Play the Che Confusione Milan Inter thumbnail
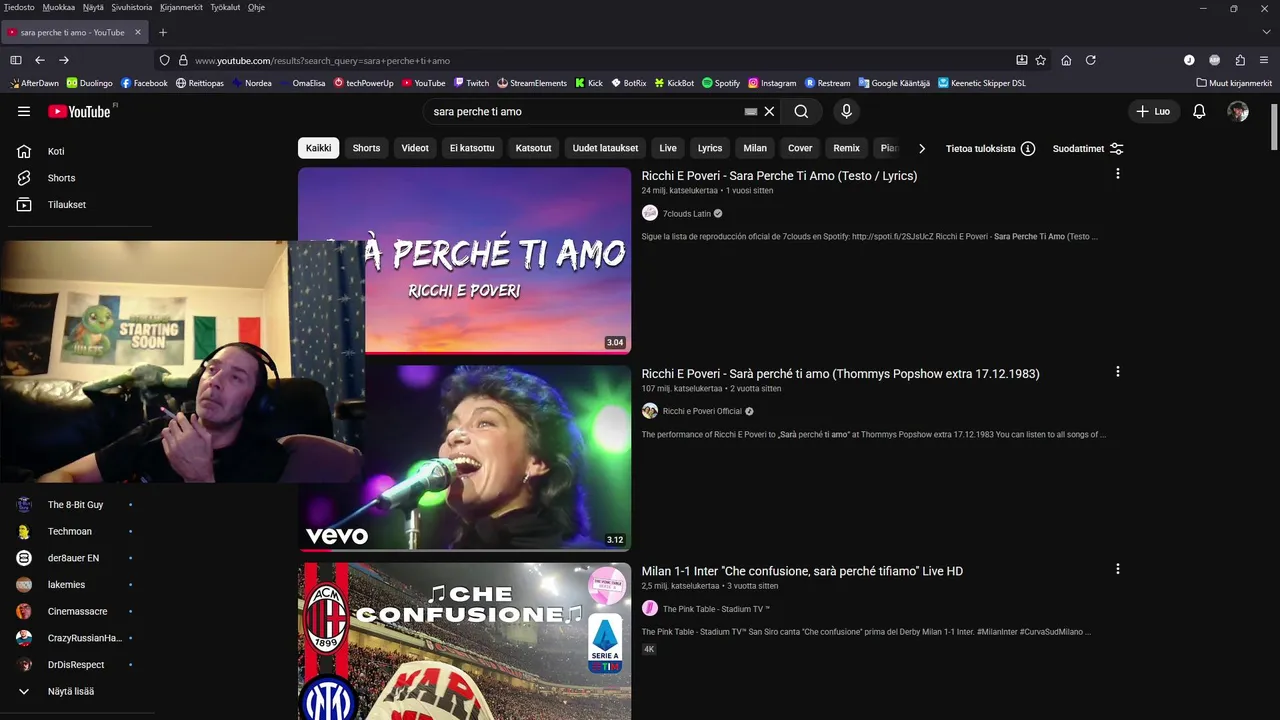Screen dimensions: 1280x720 pos(465,641)
